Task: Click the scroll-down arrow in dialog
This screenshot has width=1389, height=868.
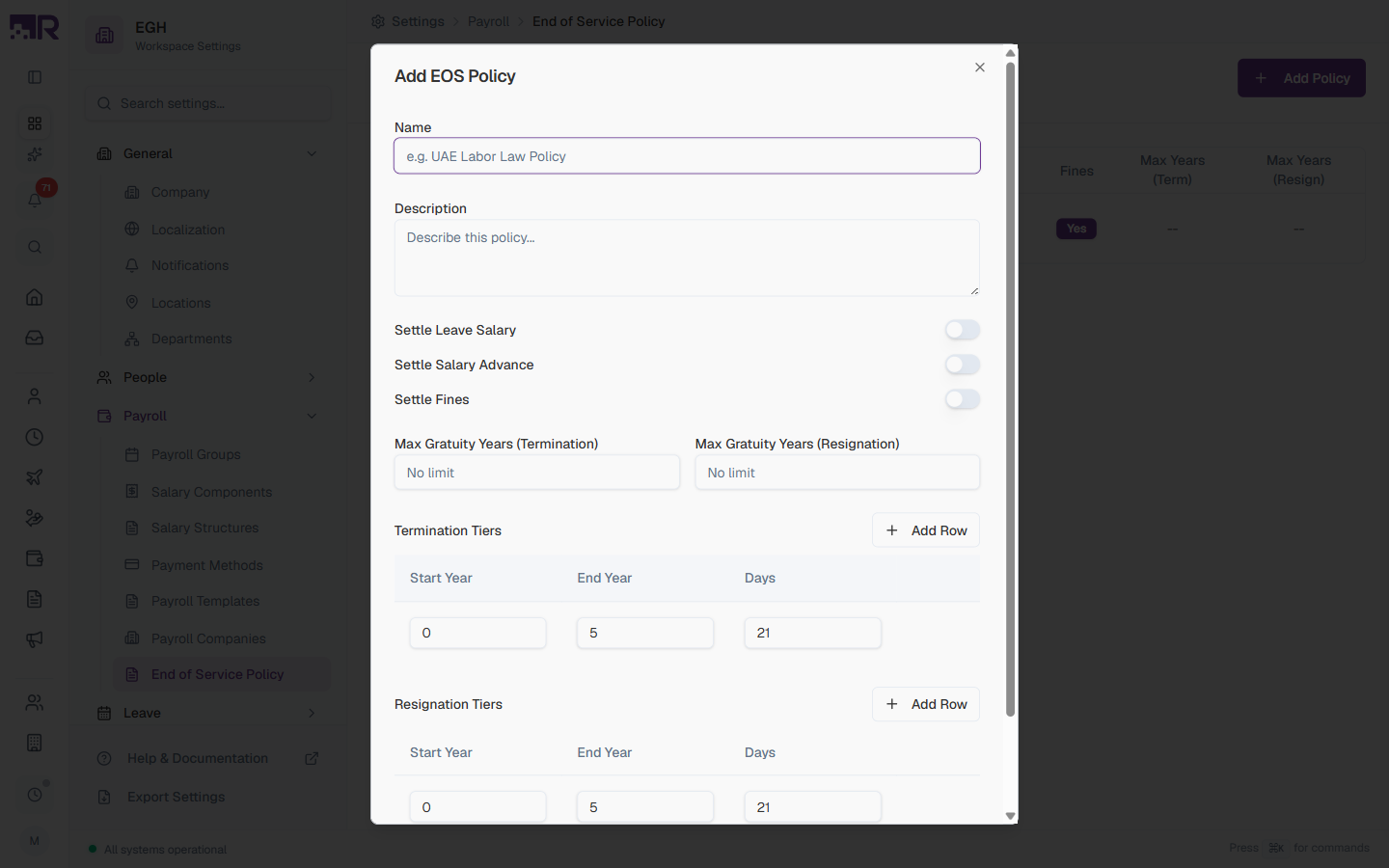Action: [x=1010, y=816]
